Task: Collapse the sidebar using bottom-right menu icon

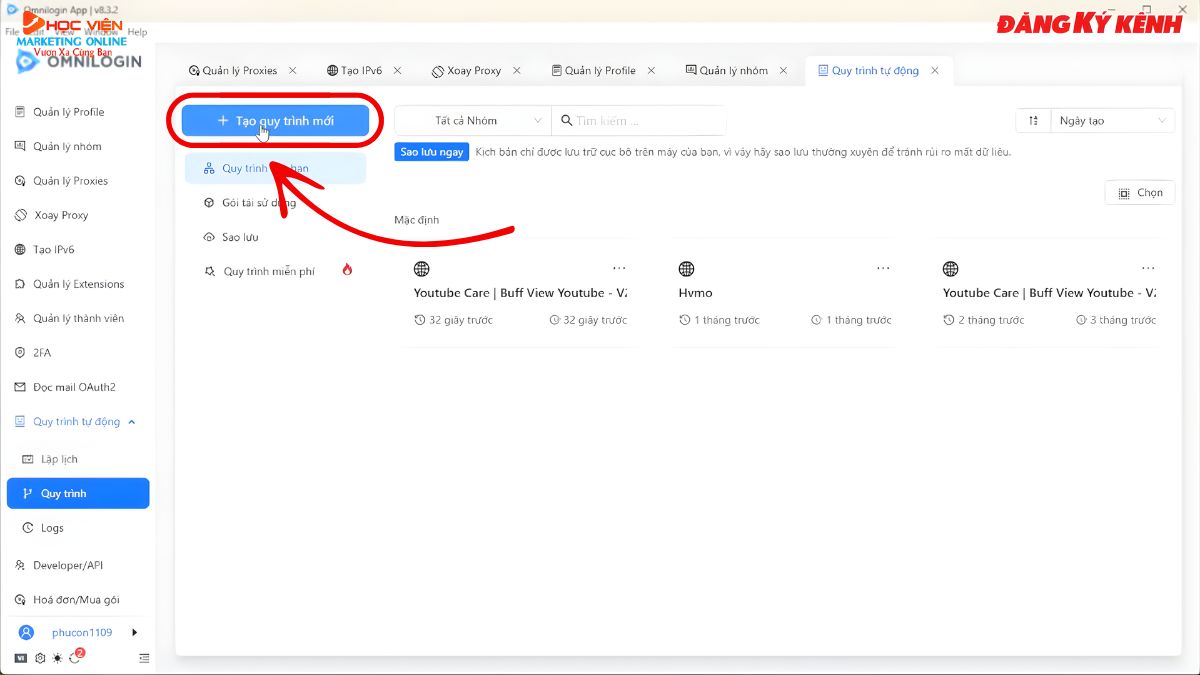Action: tap(144, 658)
